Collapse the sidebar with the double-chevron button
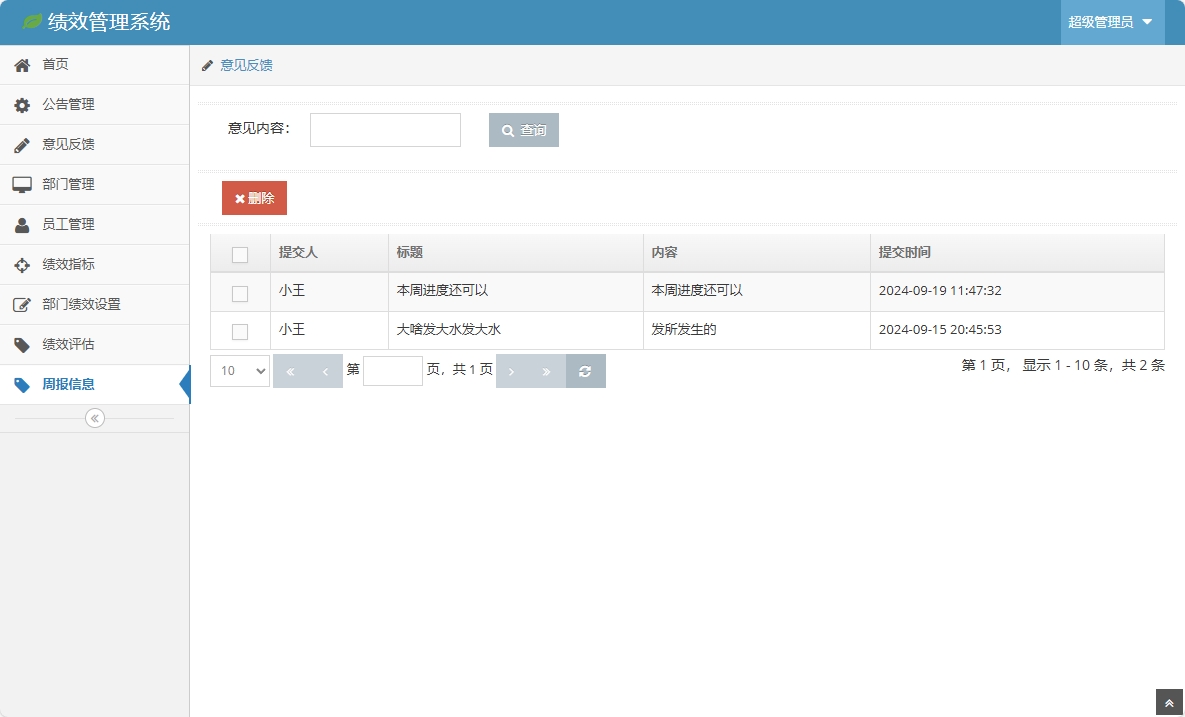1185x717 pixels. (95, 418)
